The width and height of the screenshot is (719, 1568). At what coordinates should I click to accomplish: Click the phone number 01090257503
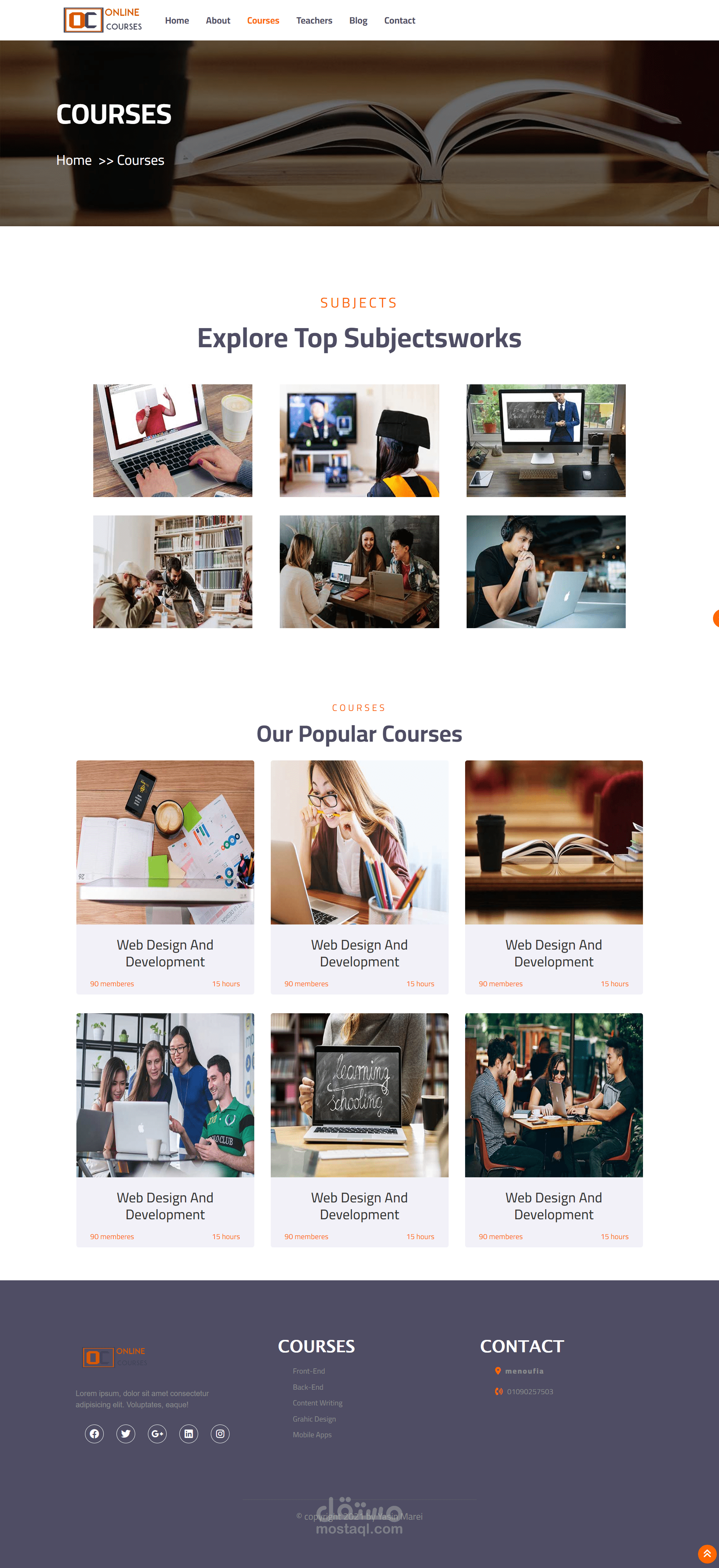point(530,1392)
